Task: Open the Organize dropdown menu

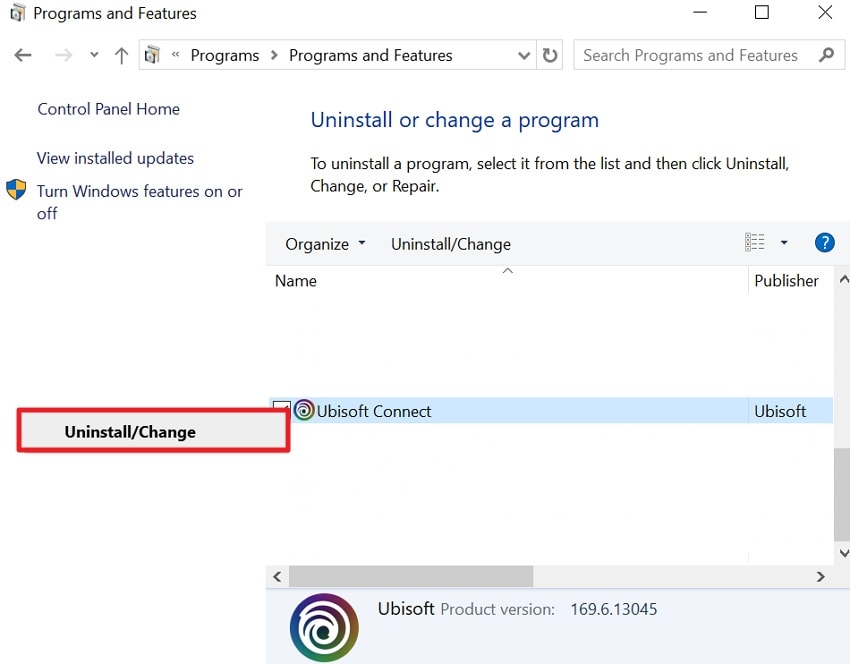Action: click(323, 243)
